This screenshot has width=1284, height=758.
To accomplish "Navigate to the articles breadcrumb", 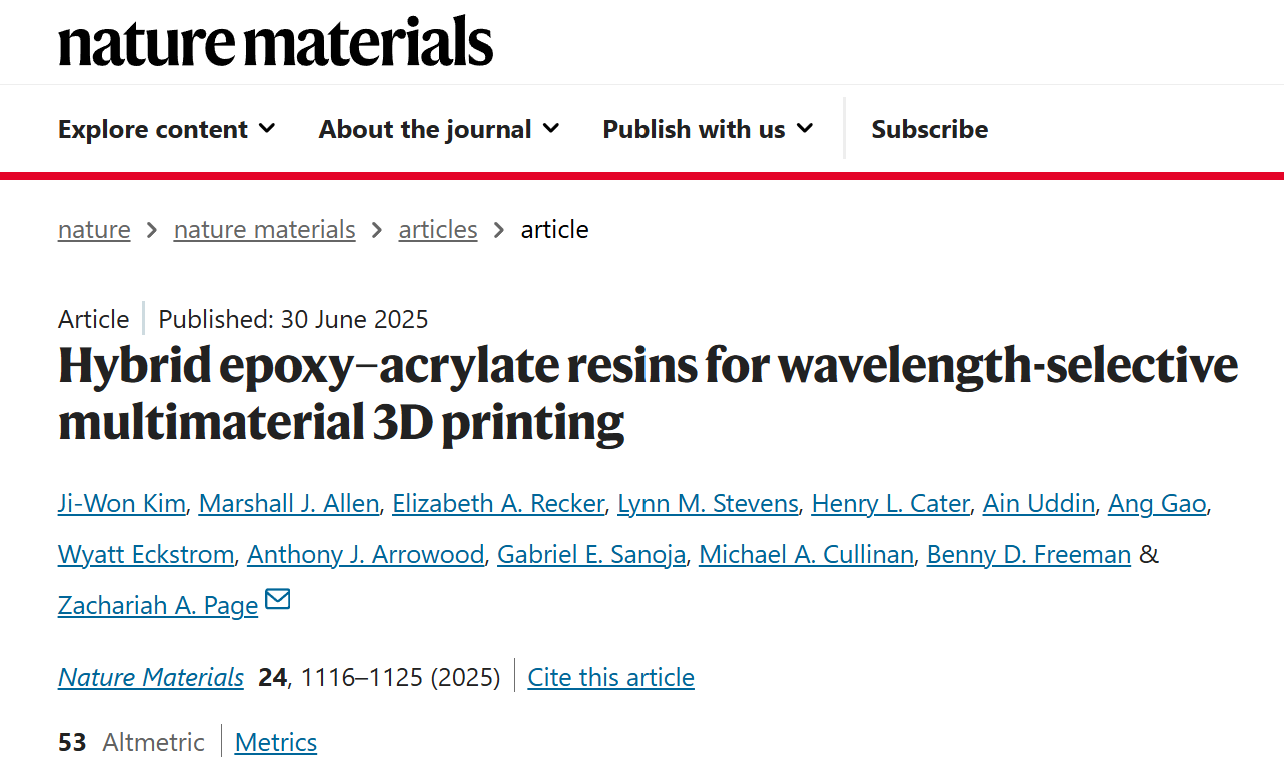I will coord(438,229).
